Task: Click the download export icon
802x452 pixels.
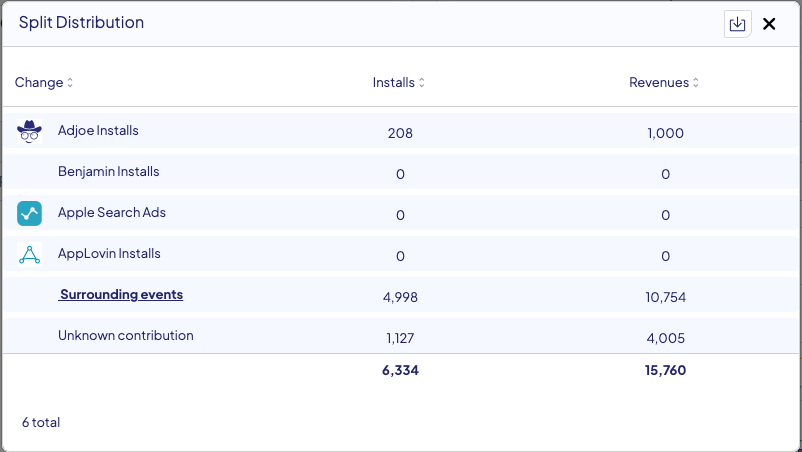Action: click(x=737, y=24)
